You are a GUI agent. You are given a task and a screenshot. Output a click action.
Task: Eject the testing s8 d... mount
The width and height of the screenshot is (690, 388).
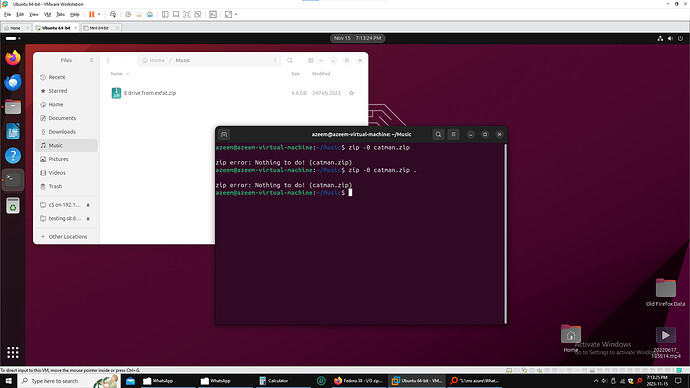(x=88, y=219)
